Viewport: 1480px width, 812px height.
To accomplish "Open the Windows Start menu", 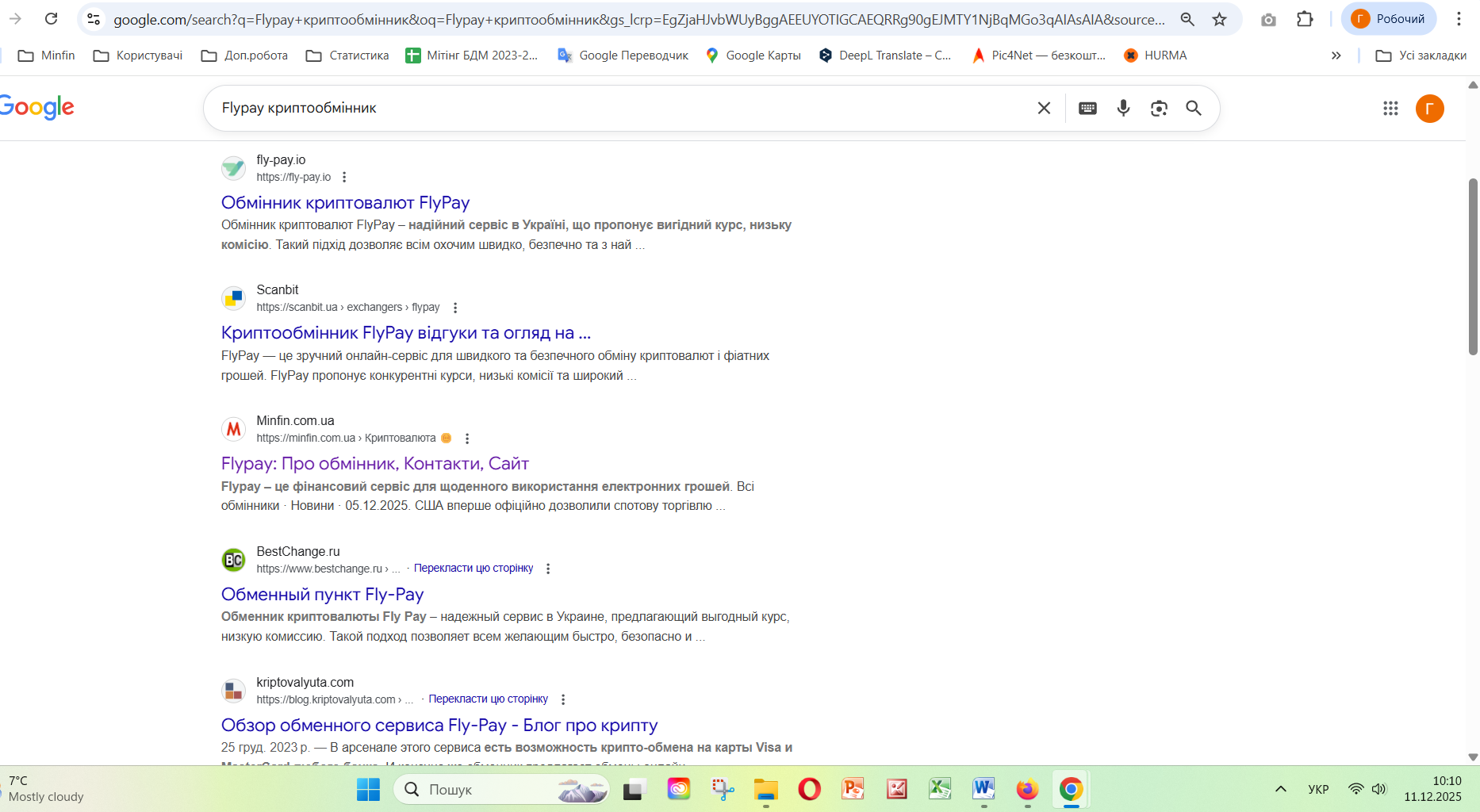I will pyautogui.click(x=368, y=789).
